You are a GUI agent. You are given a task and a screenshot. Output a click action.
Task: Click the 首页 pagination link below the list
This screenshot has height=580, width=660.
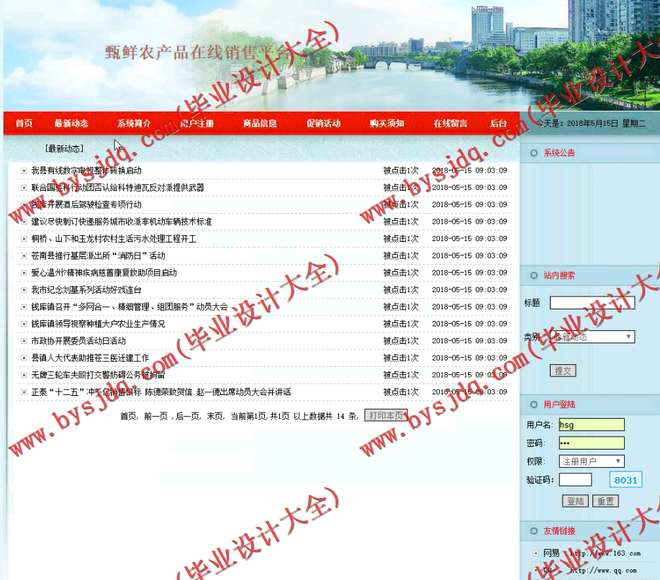[x=128, y=416]
